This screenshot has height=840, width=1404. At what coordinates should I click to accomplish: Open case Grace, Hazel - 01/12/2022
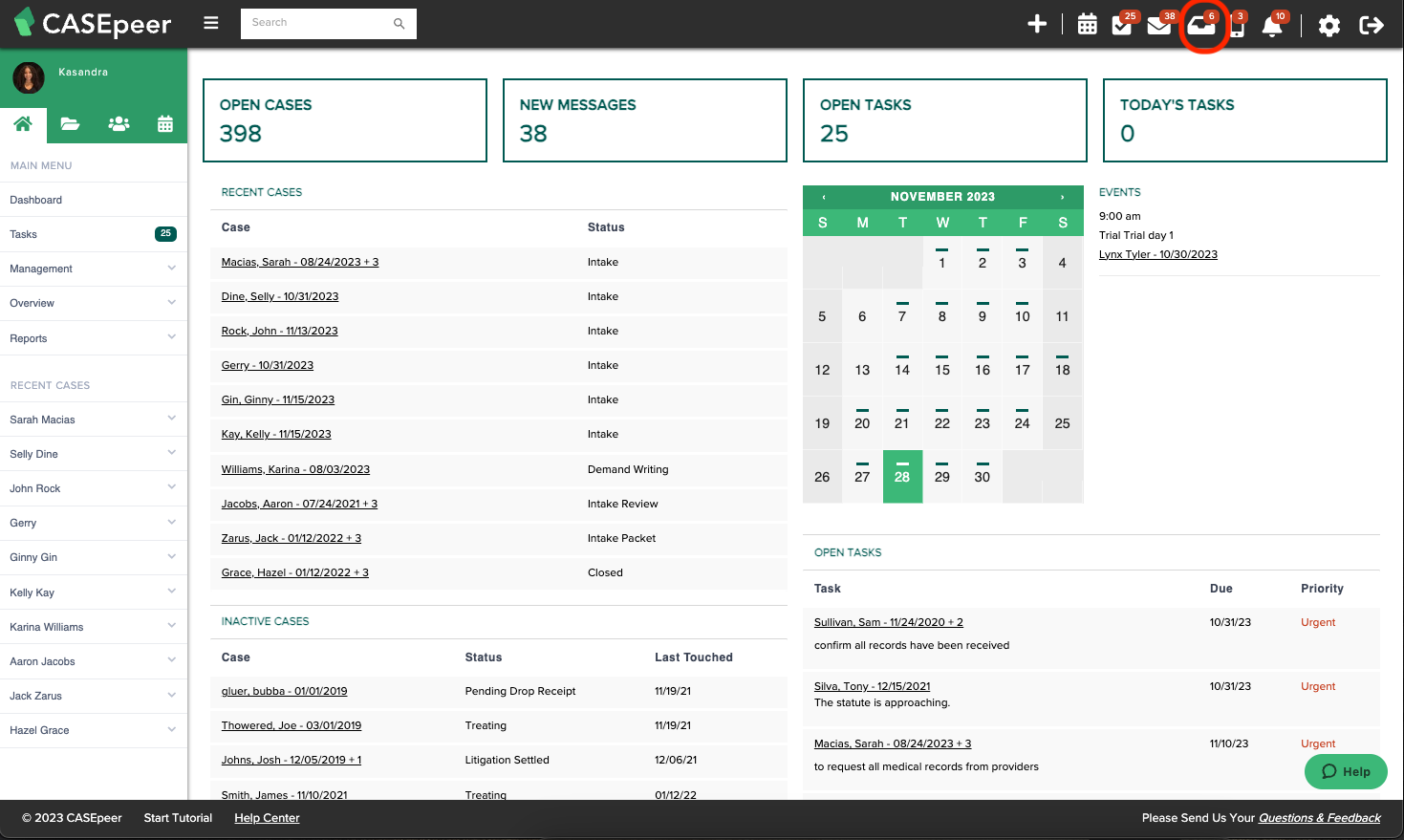295,572
